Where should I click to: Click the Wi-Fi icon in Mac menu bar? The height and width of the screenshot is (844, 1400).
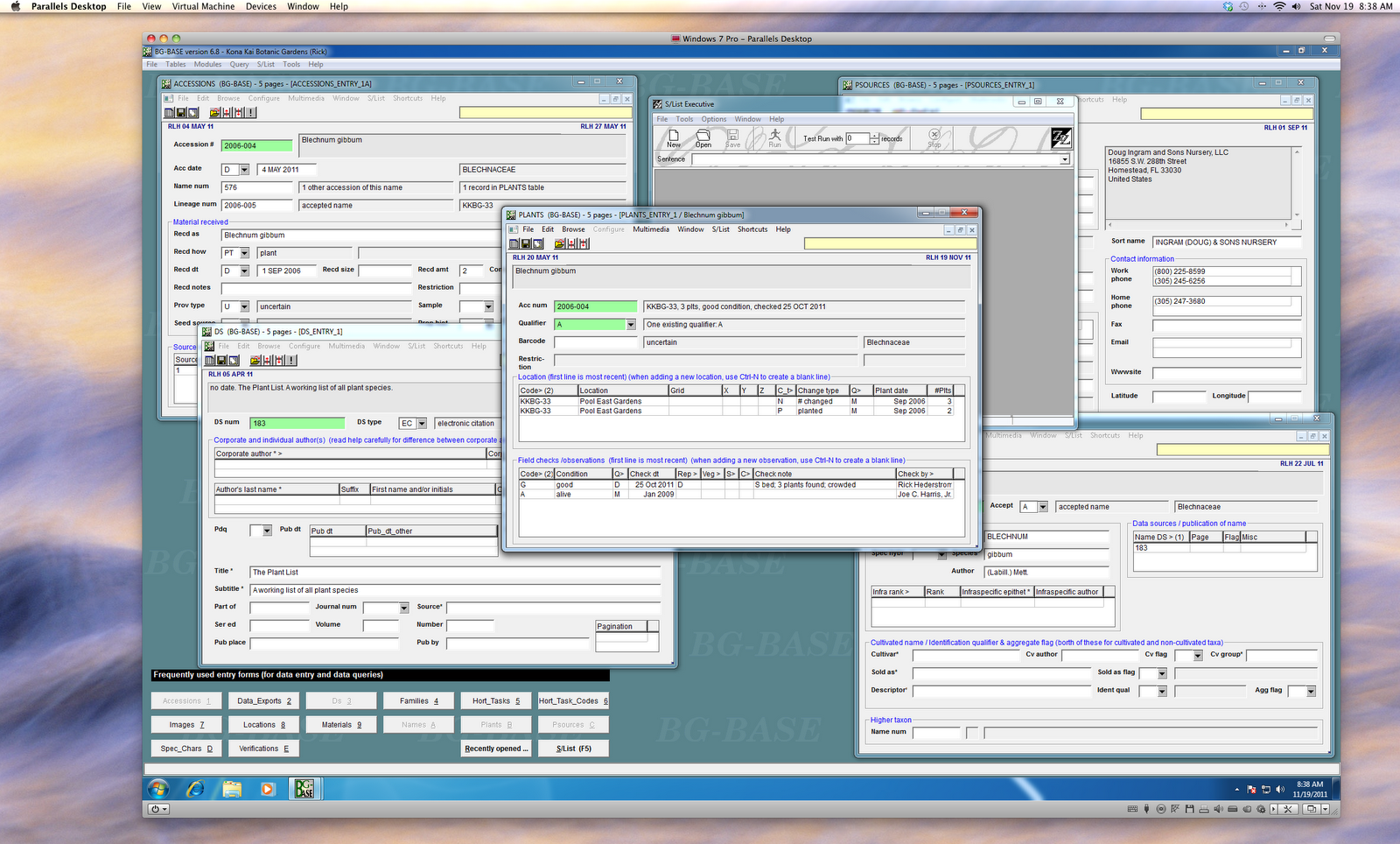pos(1279,6)
